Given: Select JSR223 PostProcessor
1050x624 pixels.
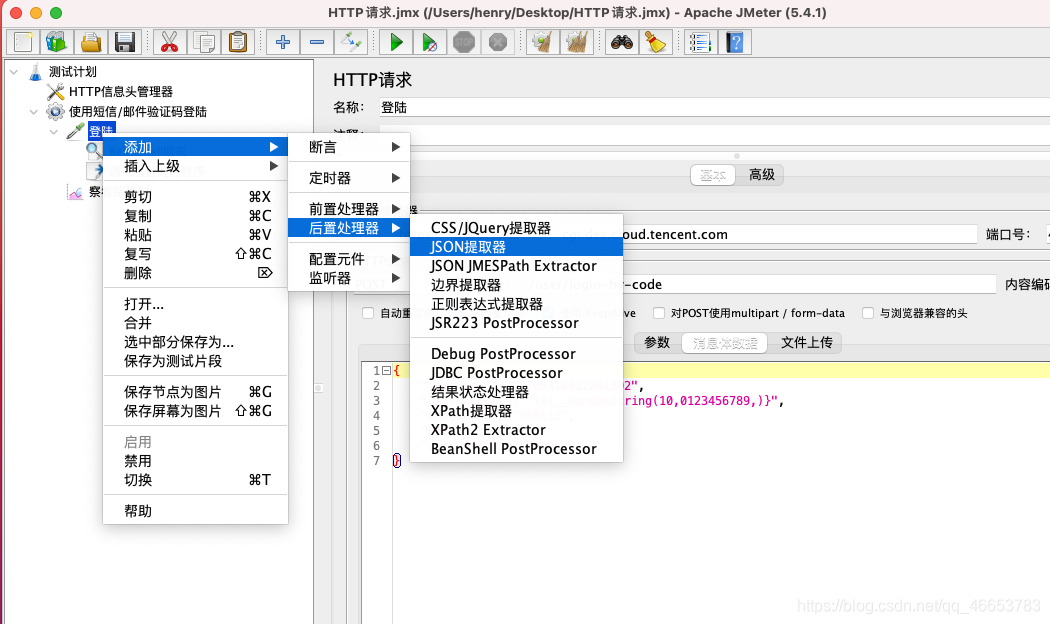Looking at the screenshot, I should click(516, 323).
